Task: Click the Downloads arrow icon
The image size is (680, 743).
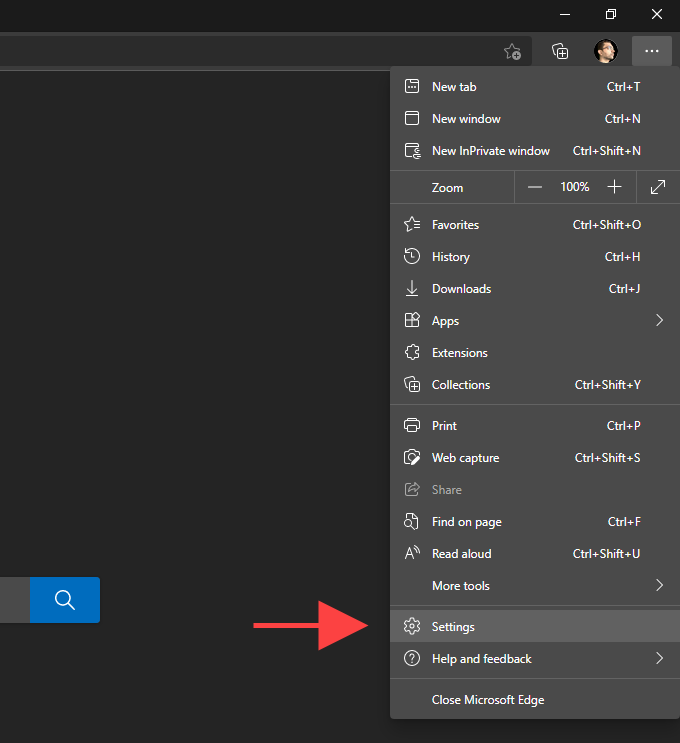Action: 412,289
